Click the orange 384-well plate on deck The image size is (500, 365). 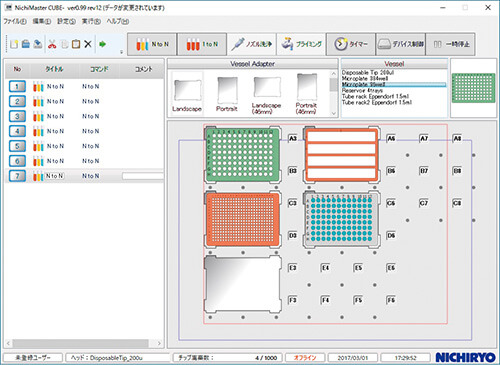tap(242, 219)
